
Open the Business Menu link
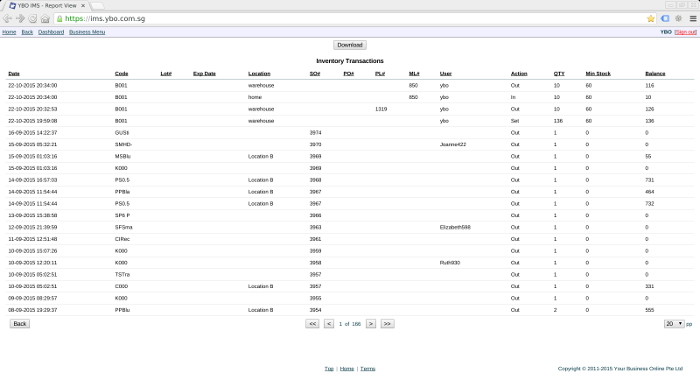87,32
